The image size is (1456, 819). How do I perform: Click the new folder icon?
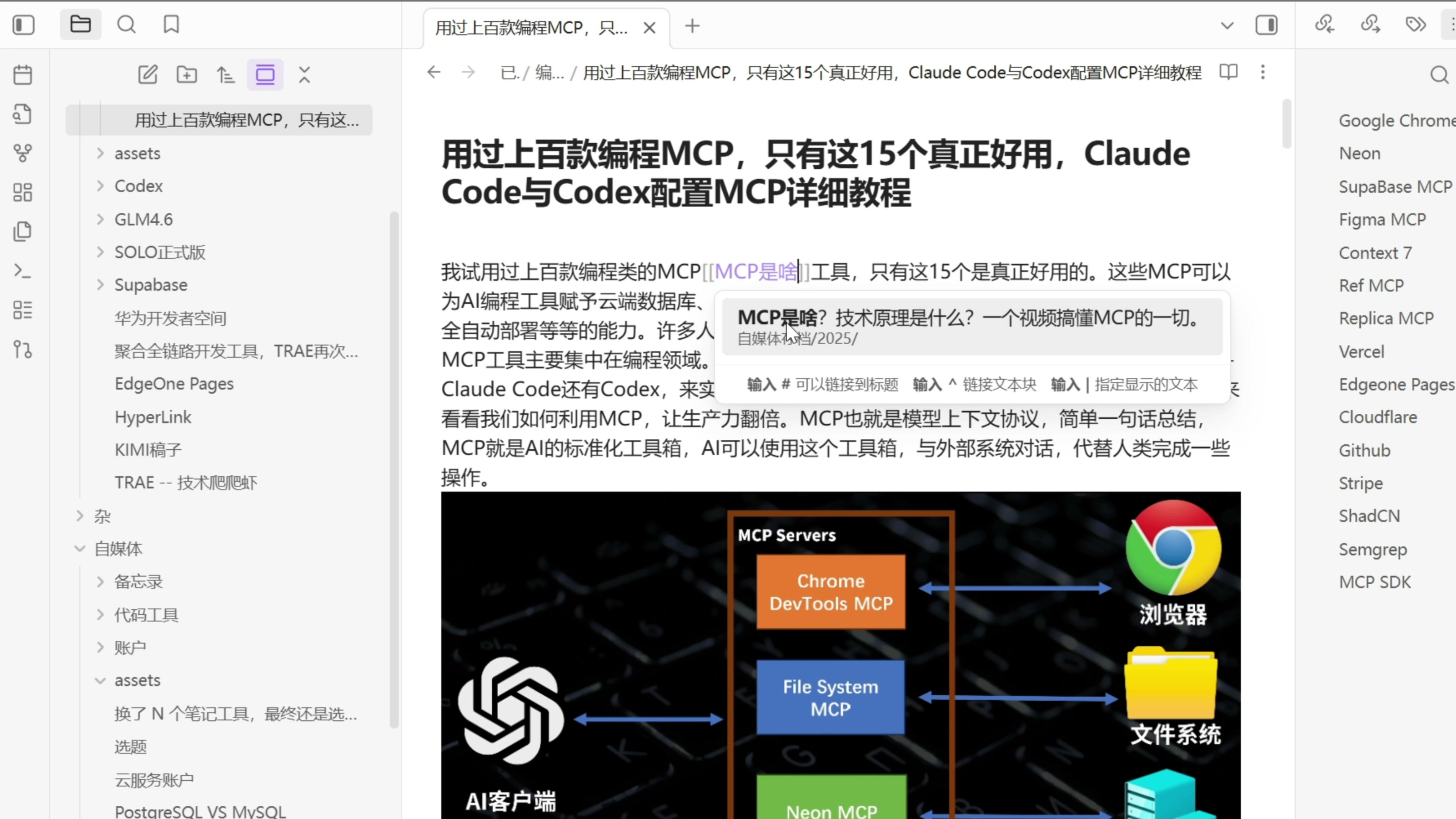[187, 75]
